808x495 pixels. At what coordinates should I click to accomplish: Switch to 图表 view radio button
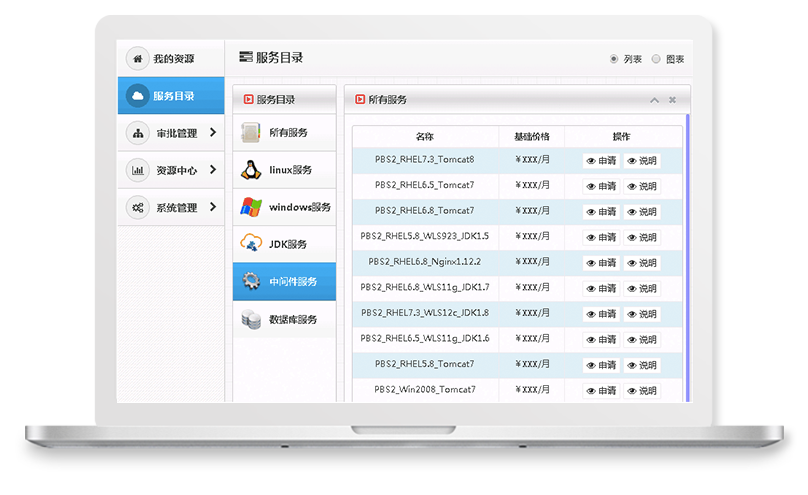(656, 59)
